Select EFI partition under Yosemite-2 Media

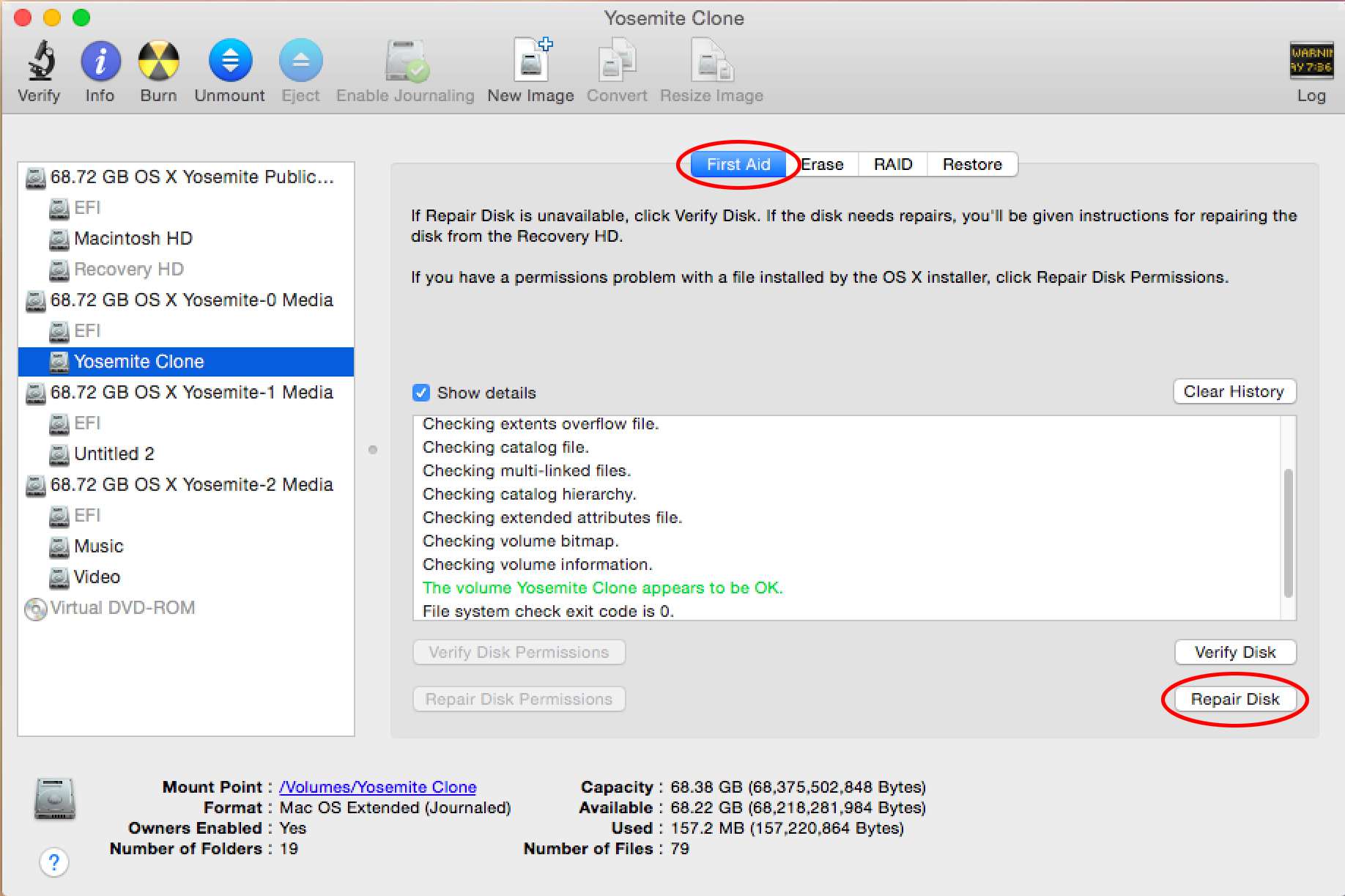(186, 516)
